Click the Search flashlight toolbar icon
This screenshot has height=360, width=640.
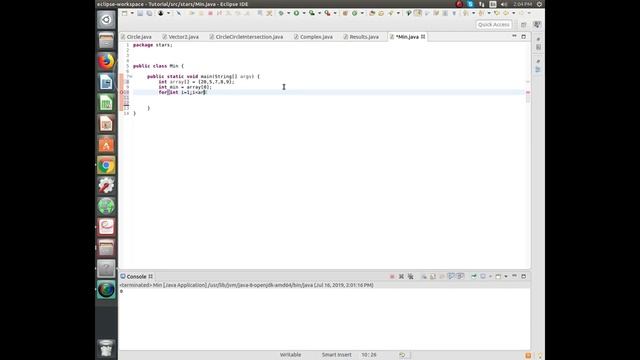point(391,13)
